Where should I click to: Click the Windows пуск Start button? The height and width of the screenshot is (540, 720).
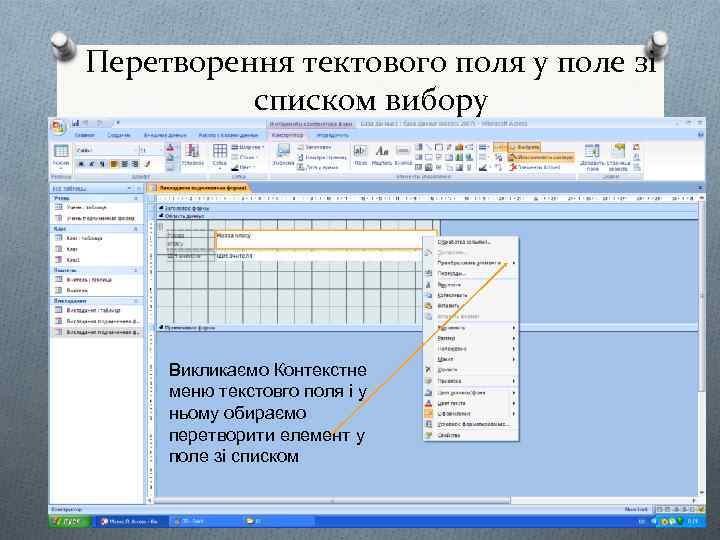[x=71, y=522]
